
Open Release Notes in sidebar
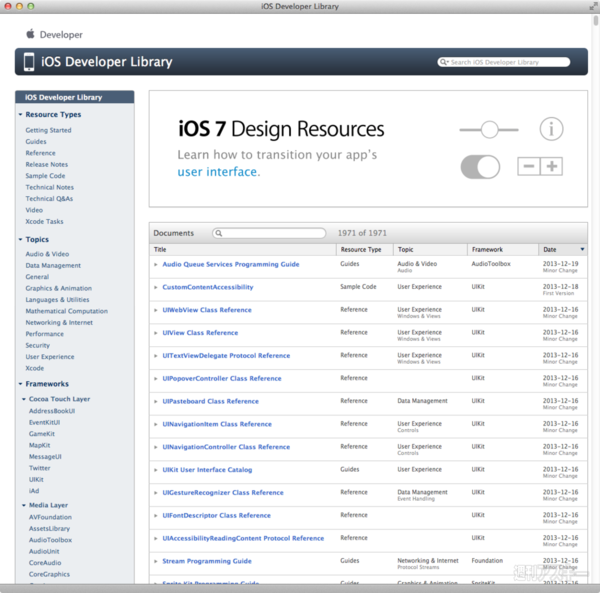(47, 165)
